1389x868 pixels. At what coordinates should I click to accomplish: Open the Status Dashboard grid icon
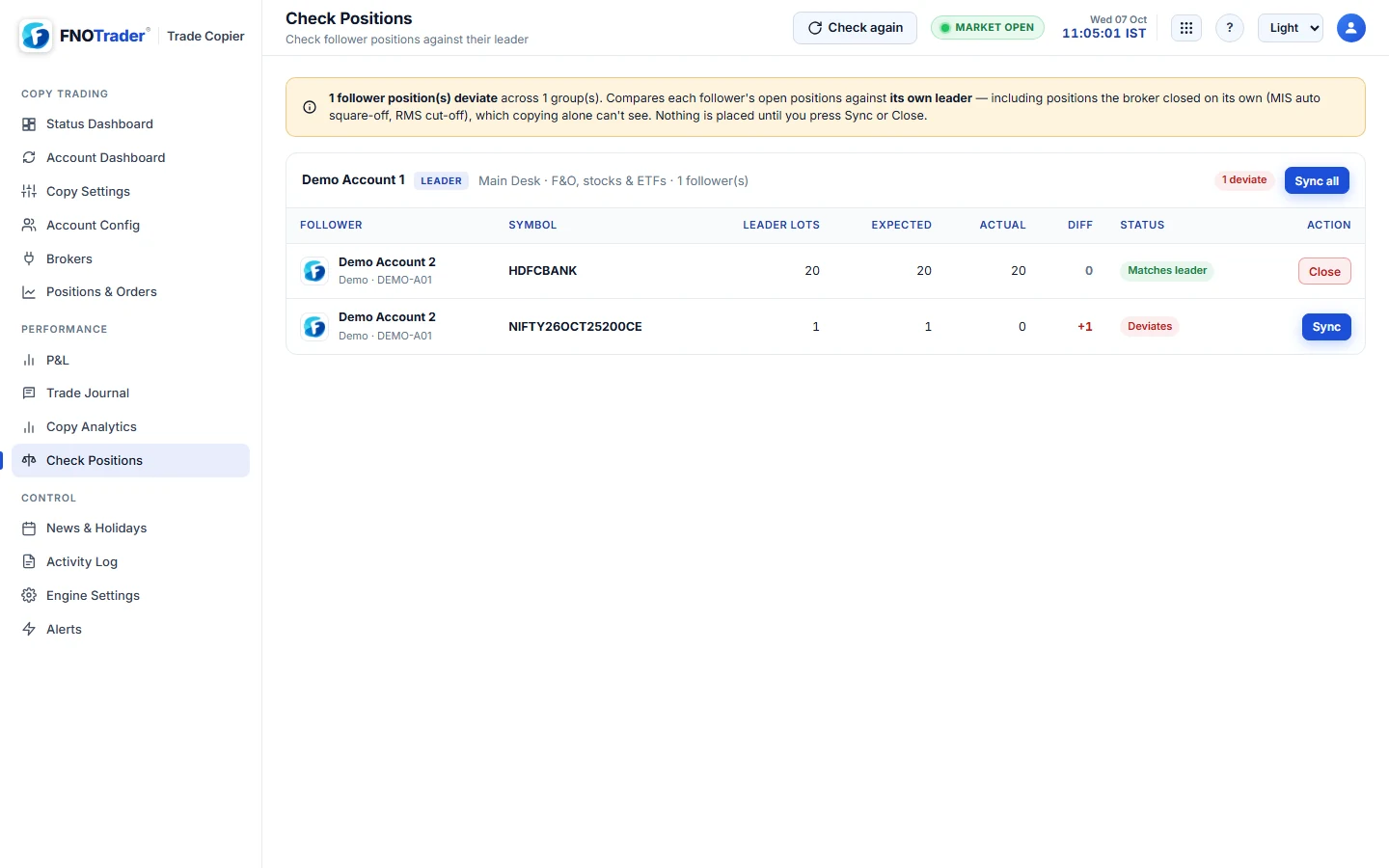tap(29, 124)
